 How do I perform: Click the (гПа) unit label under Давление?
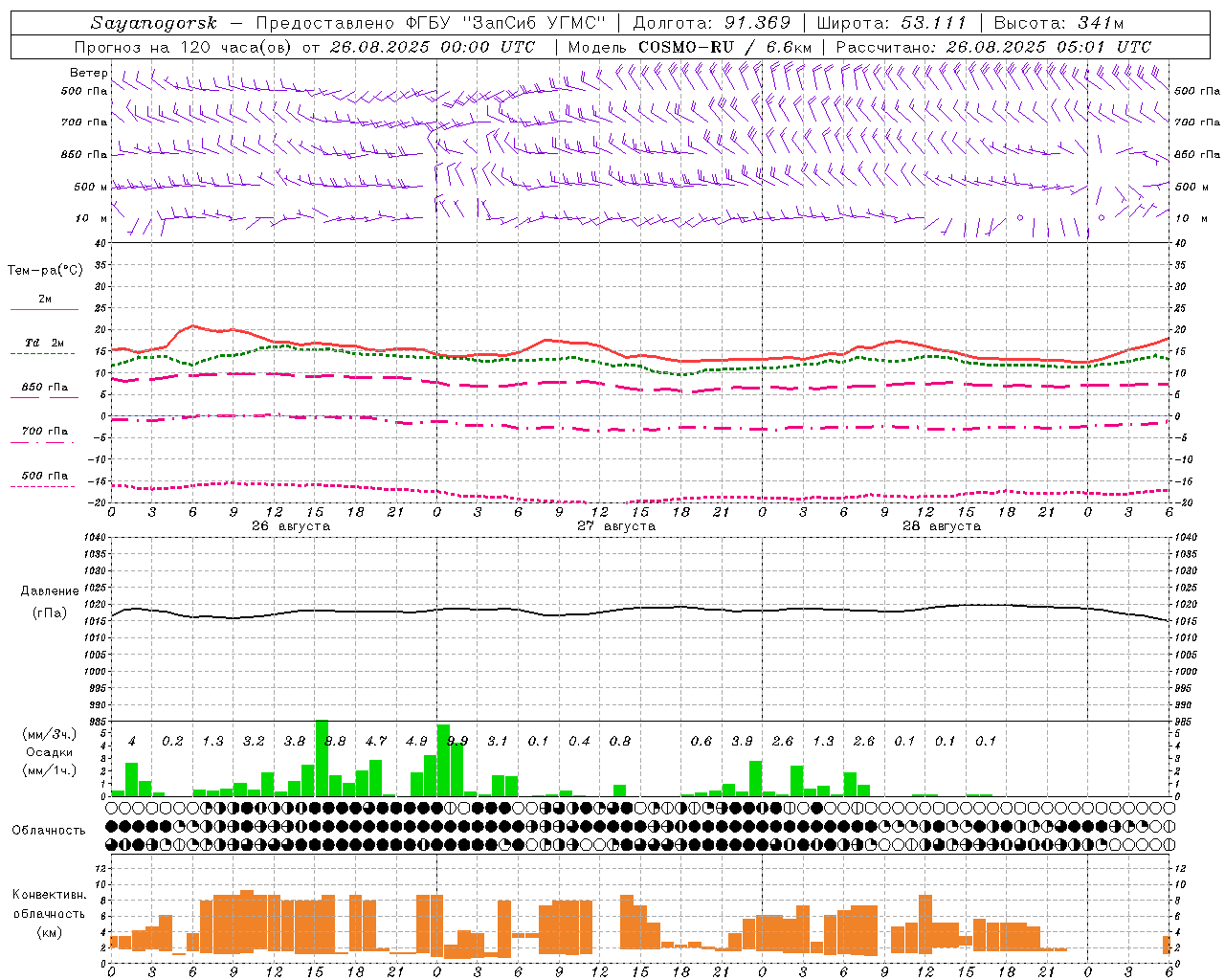(x=50, y=612)
